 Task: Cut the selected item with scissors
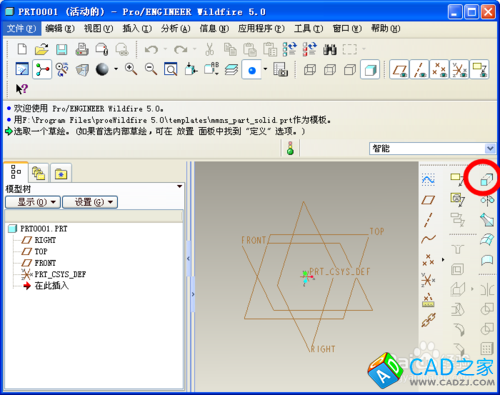(x=209, y=49)
